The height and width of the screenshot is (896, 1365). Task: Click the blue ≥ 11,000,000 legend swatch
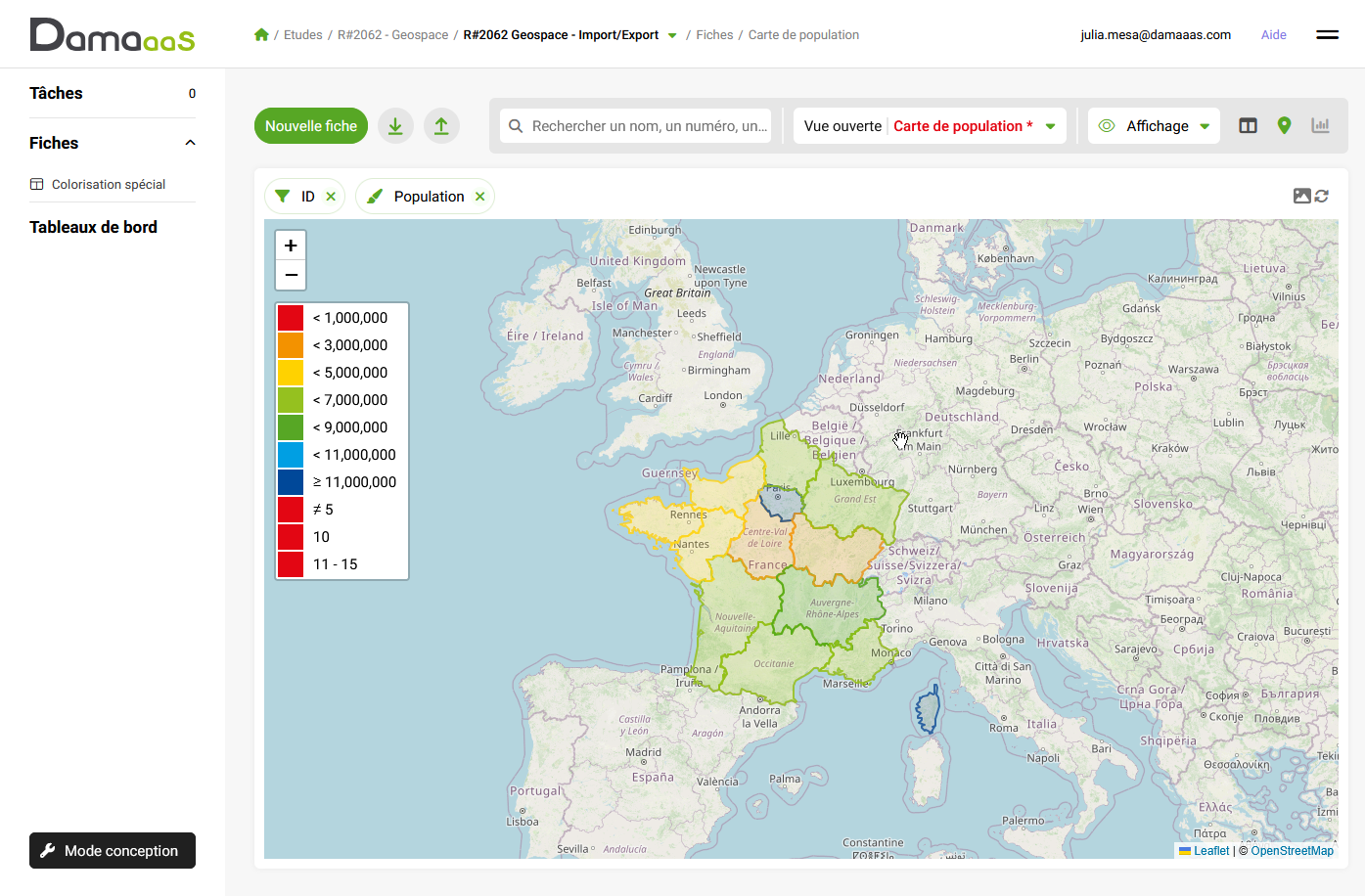(x=291, y=482)
